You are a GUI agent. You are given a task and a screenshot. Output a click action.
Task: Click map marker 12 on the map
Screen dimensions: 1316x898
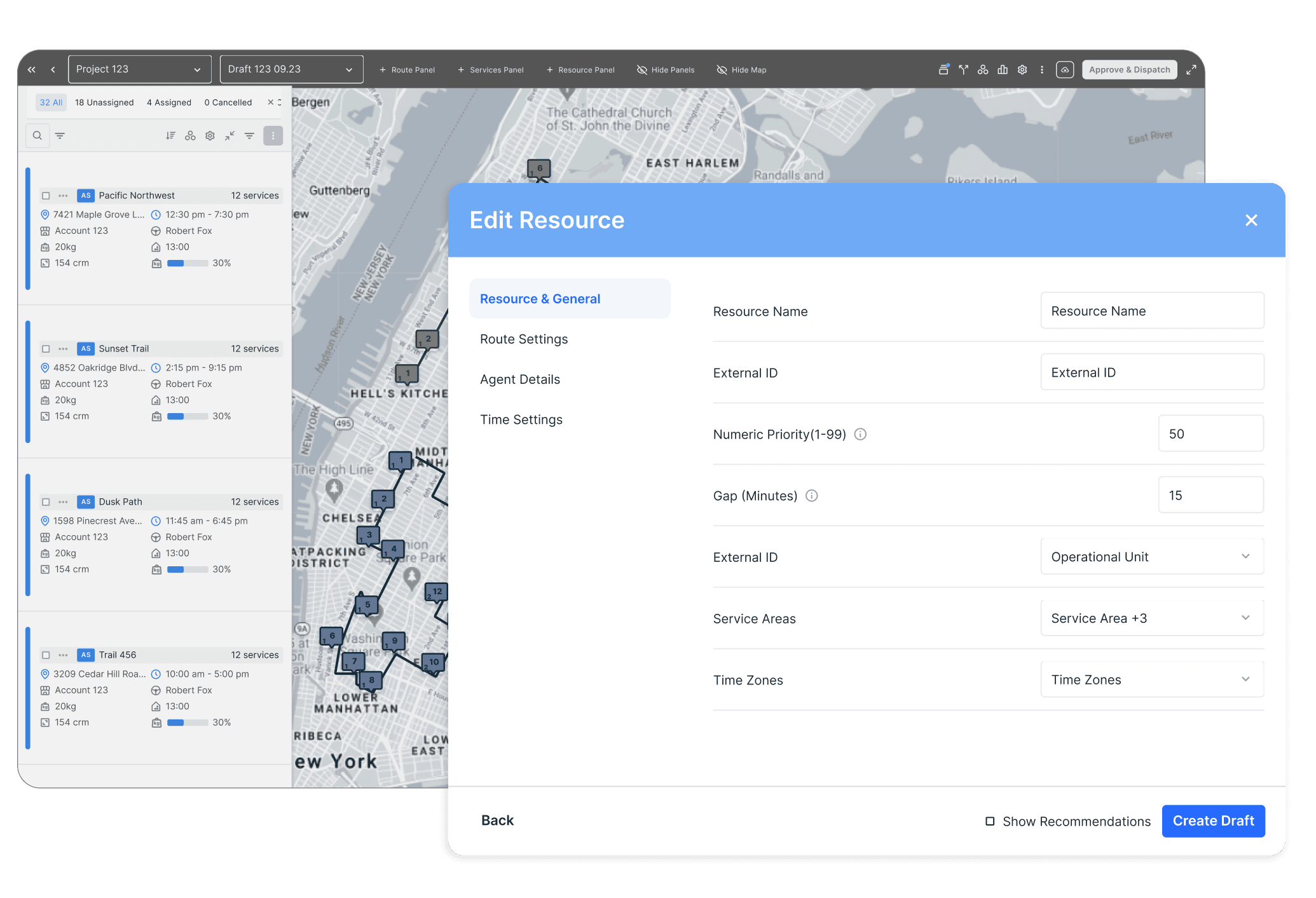tap(436, 592)
